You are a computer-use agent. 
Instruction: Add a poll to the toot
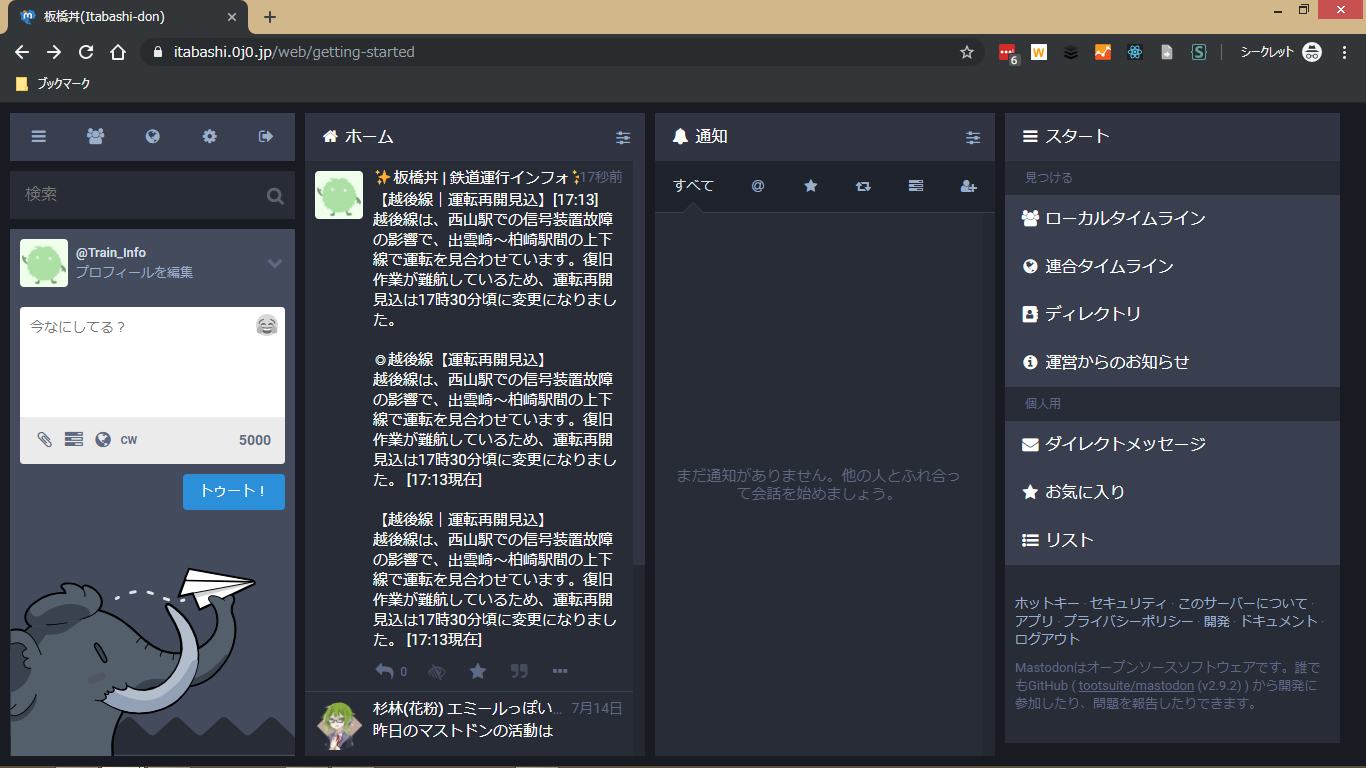click(73, 440)
